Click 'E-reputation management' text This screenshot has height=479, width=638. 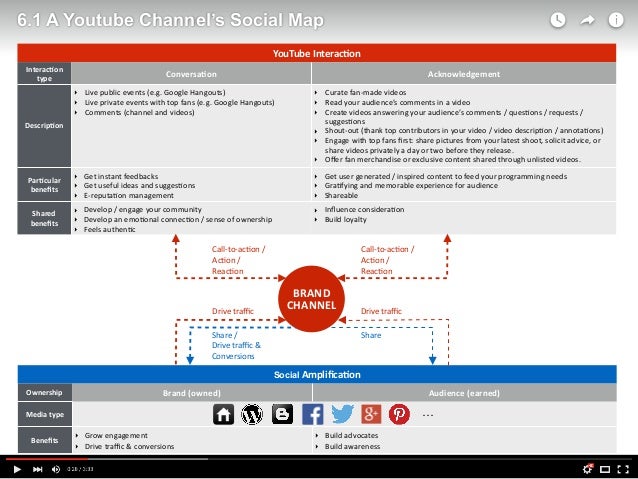(129, 195)
